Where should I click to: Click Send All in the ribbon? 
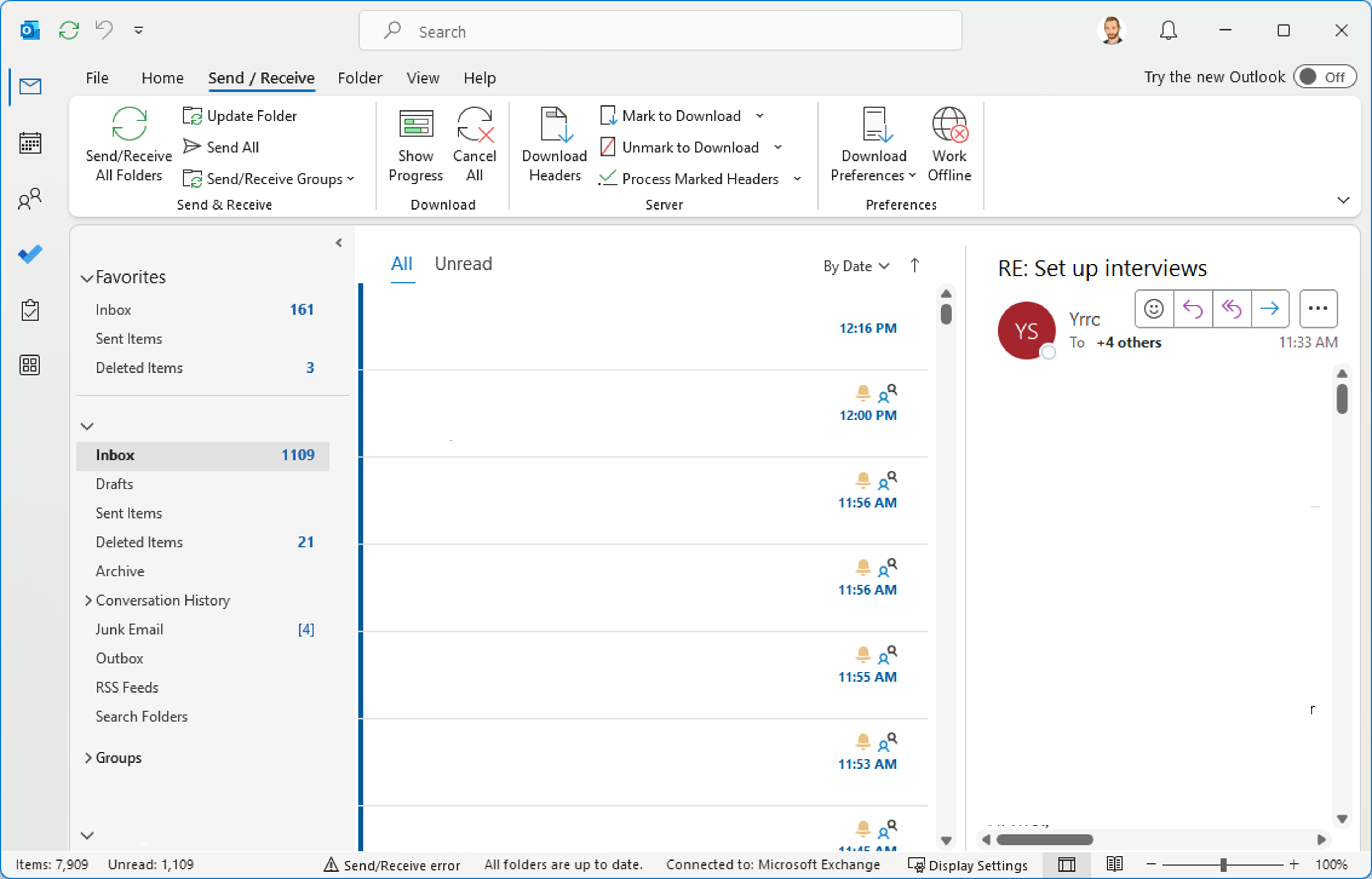[222, 147]
